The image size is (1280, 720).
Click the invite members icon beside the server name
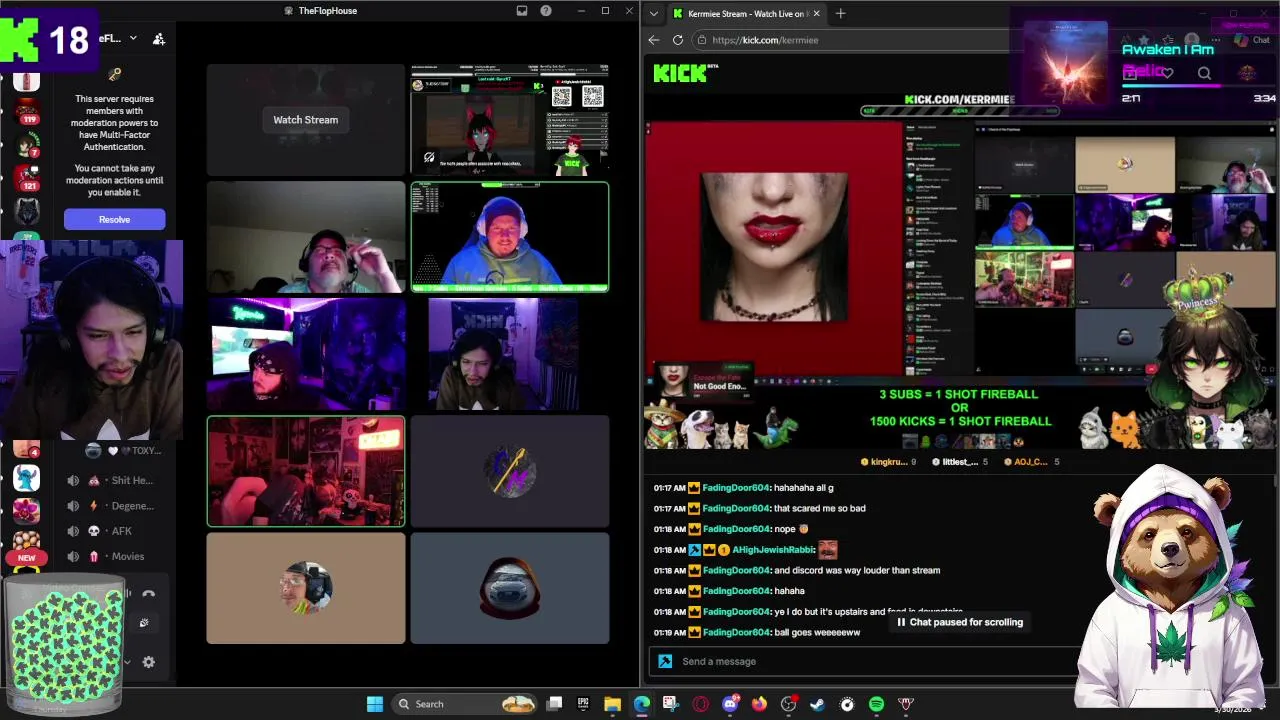[159, 39]
